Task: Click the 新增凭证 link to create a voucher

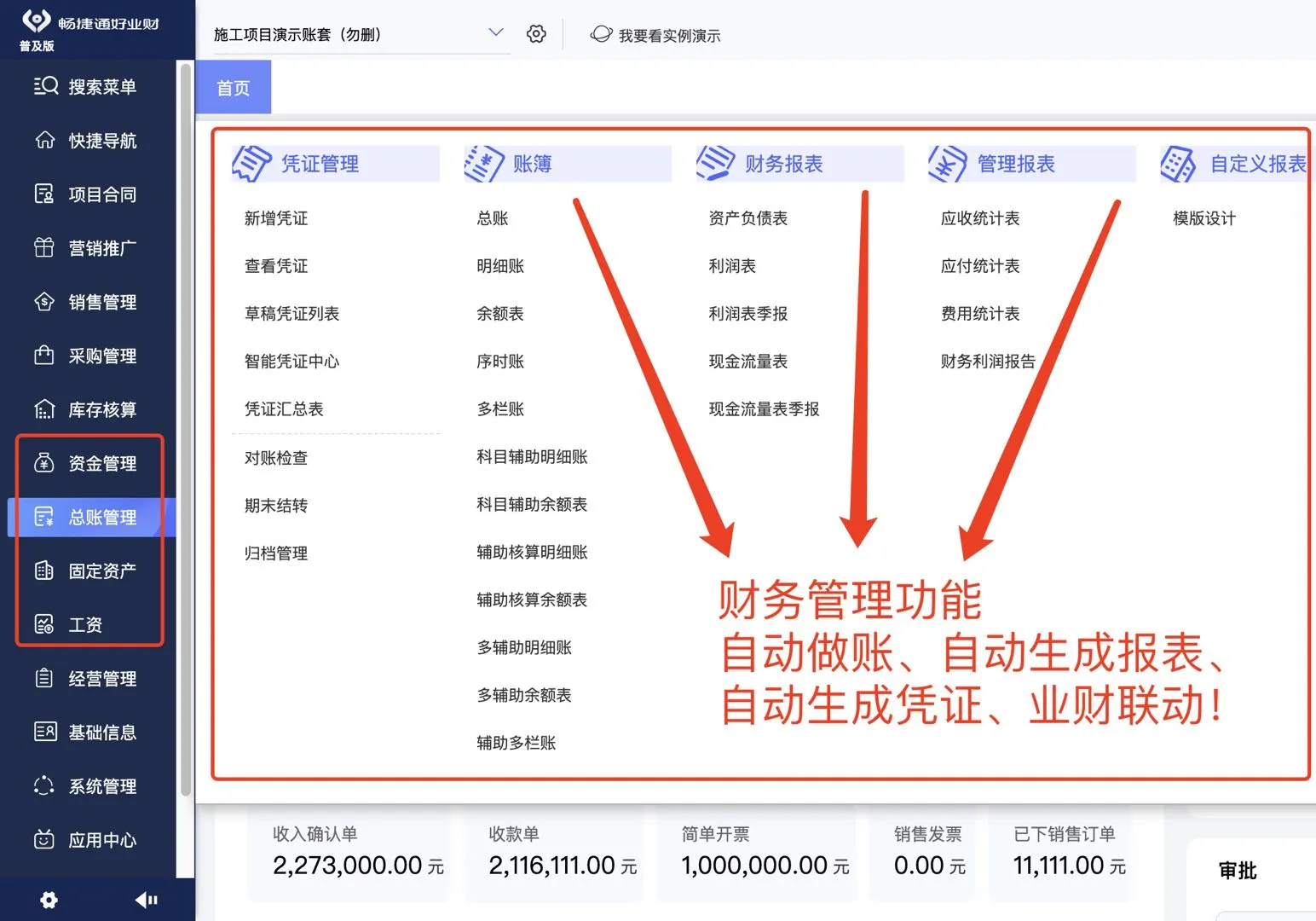Action: click(274, 217)
